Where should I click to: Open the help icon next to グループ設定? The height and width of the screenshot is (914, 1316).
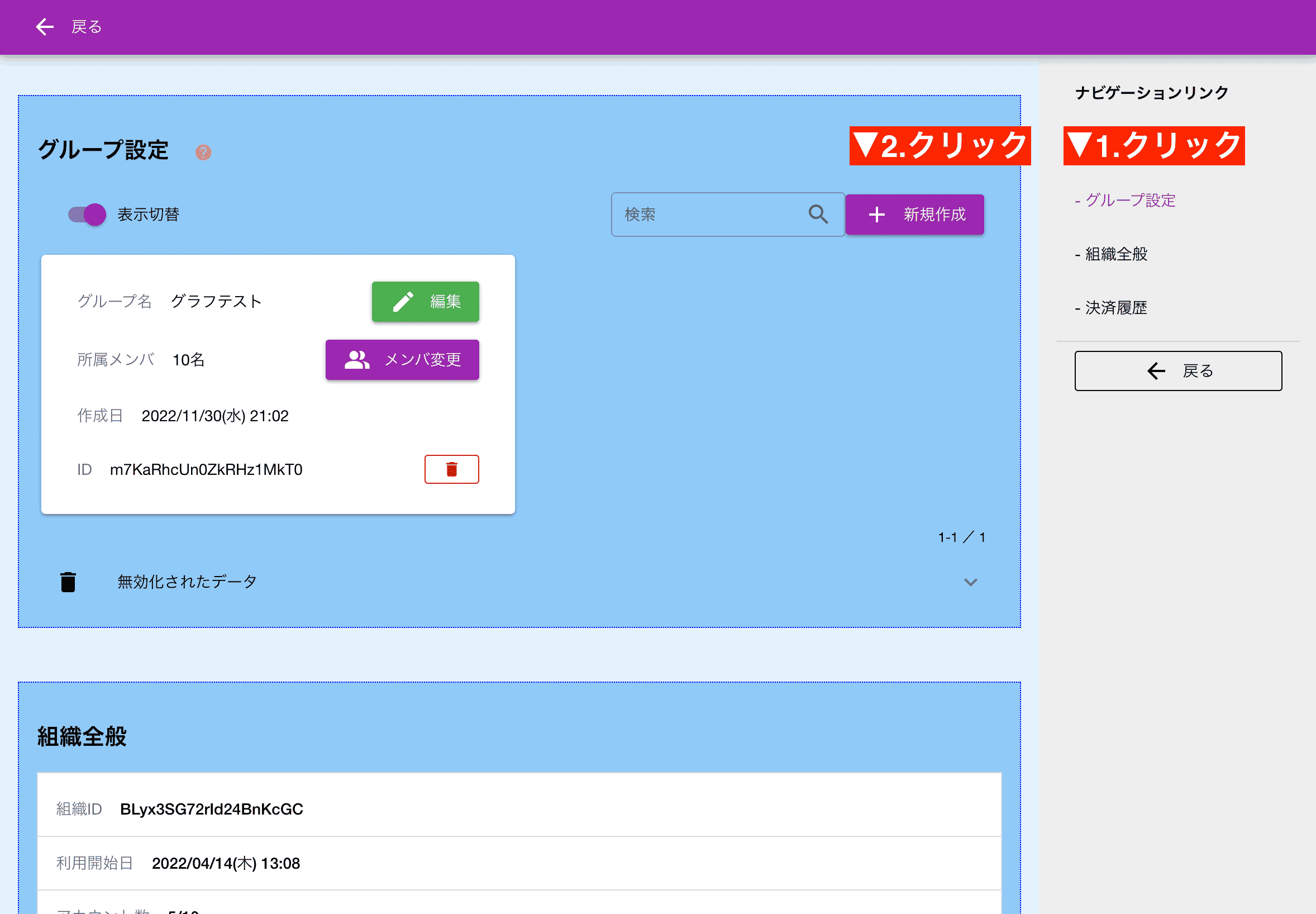click(203, 151)
